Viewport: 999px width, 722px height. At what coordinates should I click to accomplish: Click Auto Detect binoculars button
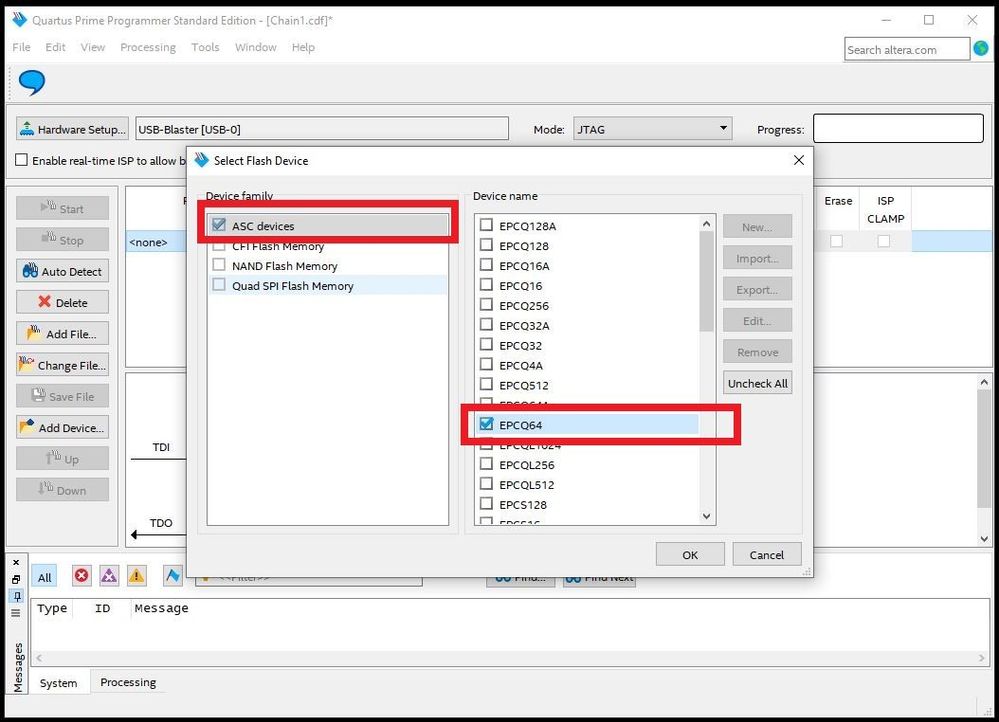(x=62, y=271)
